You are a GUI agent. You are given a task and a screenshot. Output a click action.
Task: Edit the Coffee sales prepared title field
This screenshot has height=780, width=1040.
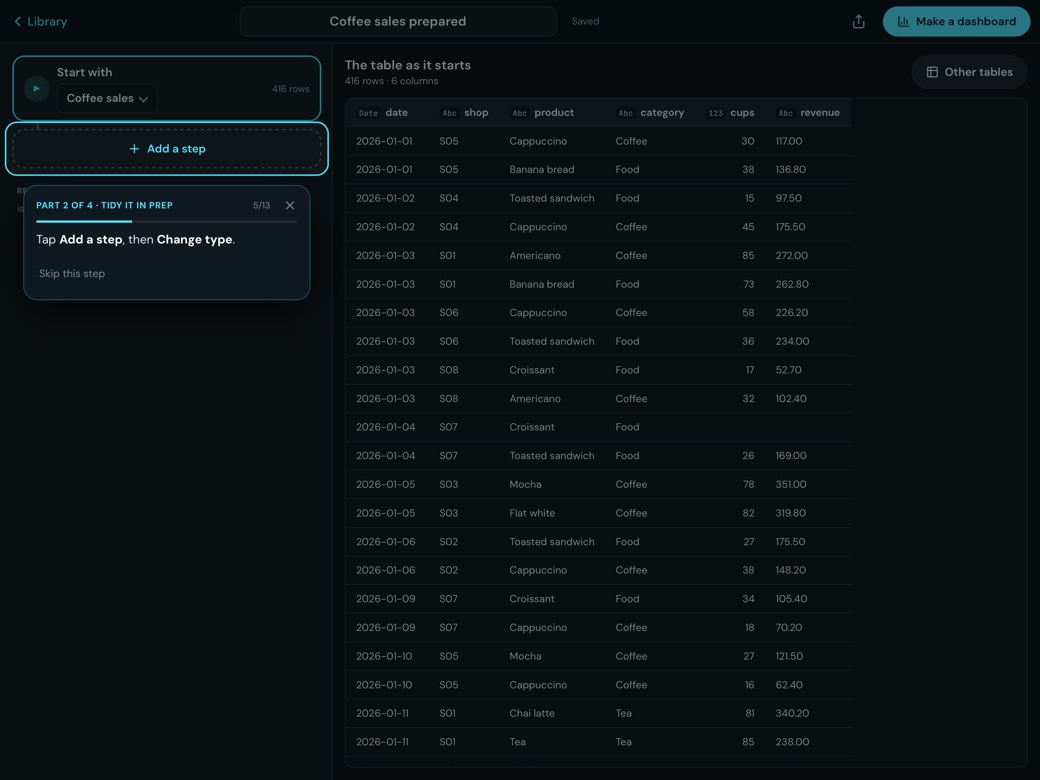click(x=398, y=21)
